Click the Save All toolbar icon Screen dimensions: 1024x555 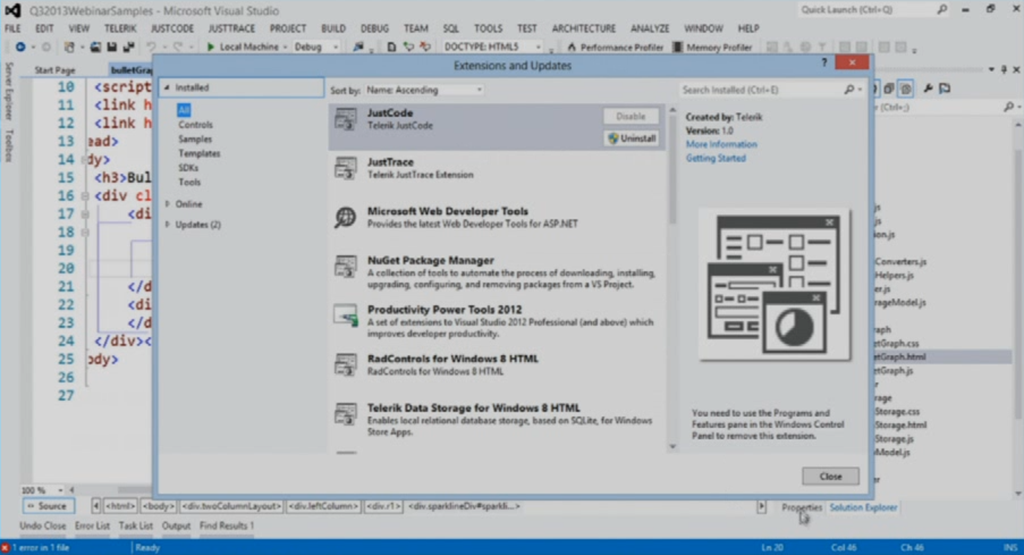point(129,47)
